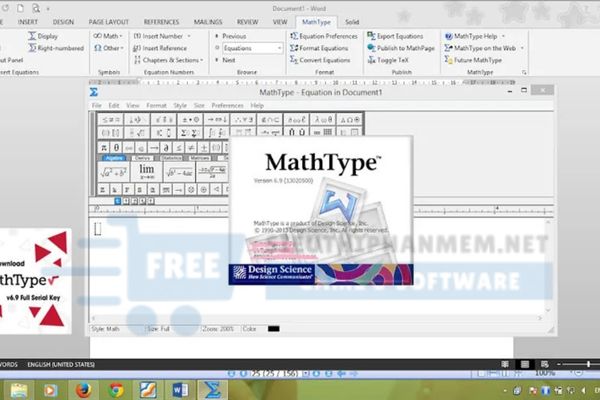Go to Previous equation in Browse group
The height and width of the screenshot is (400, 600).
point(230,36)
